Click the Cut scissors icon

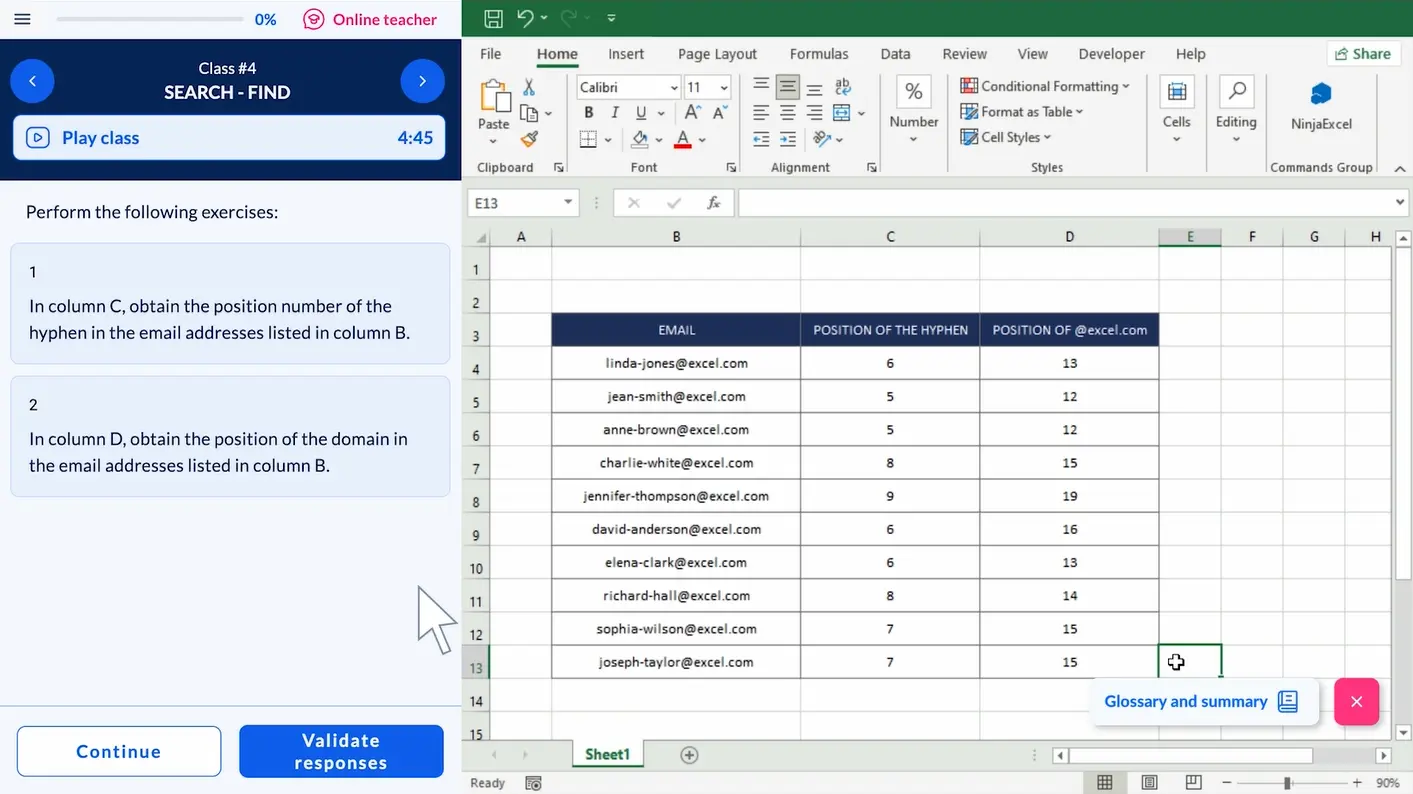(529, 88)
